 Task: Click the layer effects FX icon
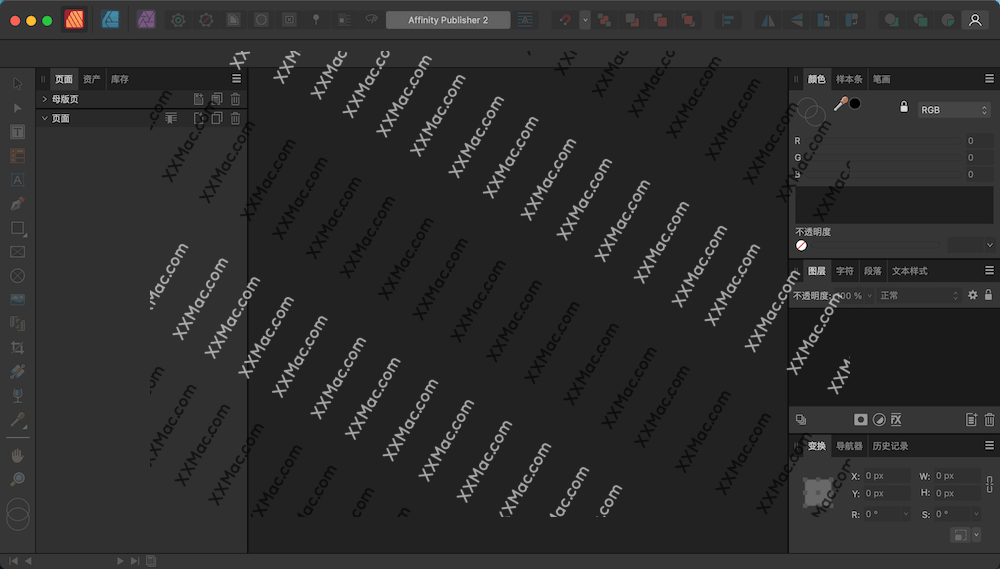(896, 420)
